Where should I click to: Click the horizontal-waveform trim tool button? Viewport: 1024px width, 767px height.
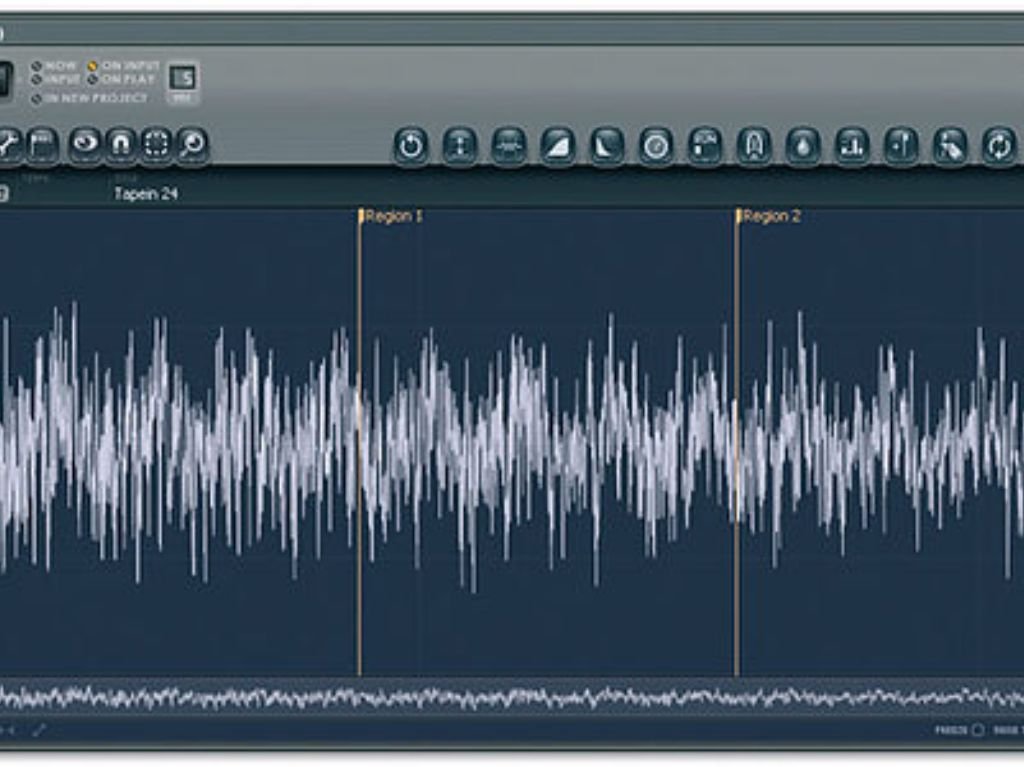coord(509,146)
